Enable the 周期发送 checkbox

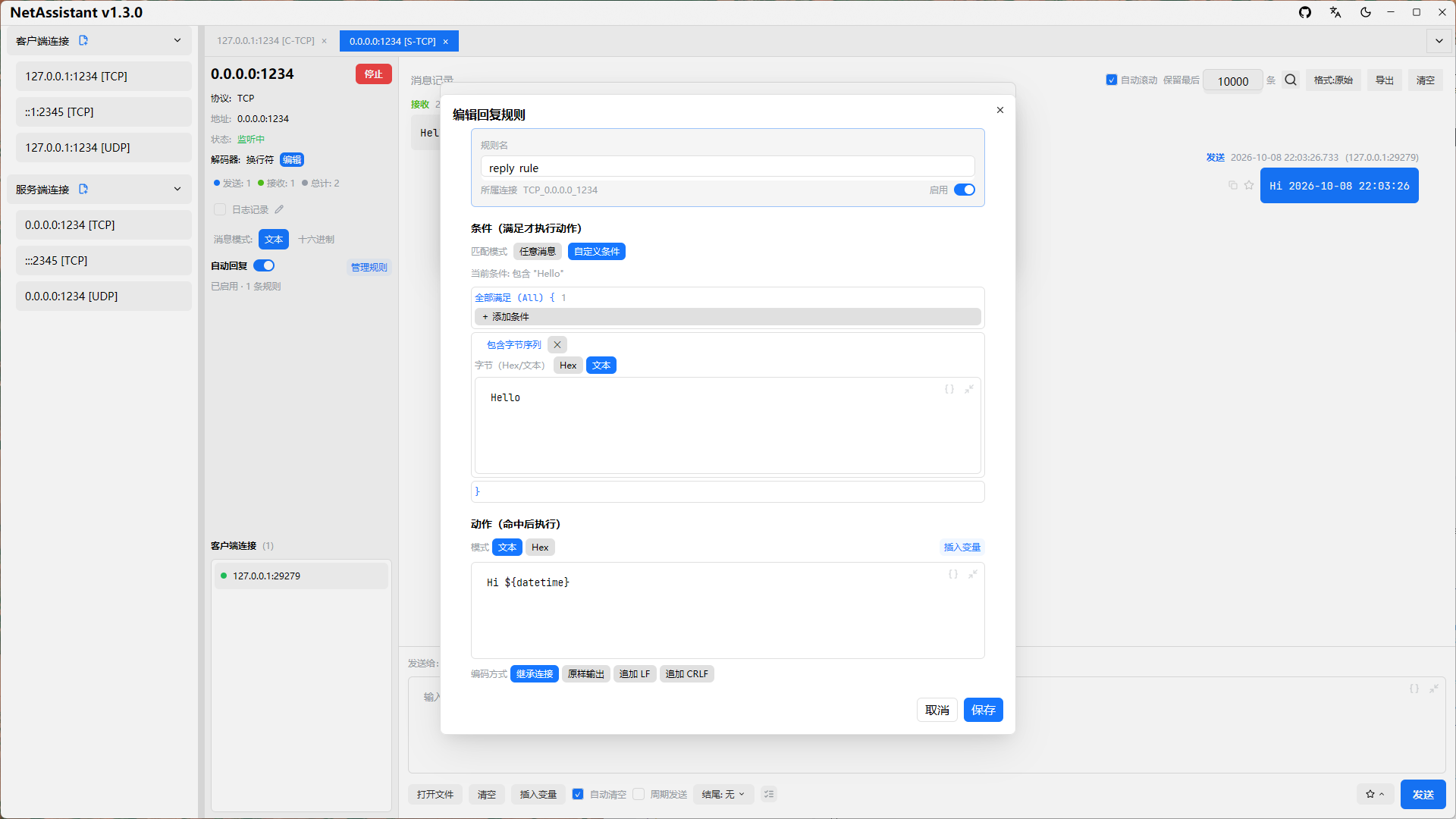639,794
